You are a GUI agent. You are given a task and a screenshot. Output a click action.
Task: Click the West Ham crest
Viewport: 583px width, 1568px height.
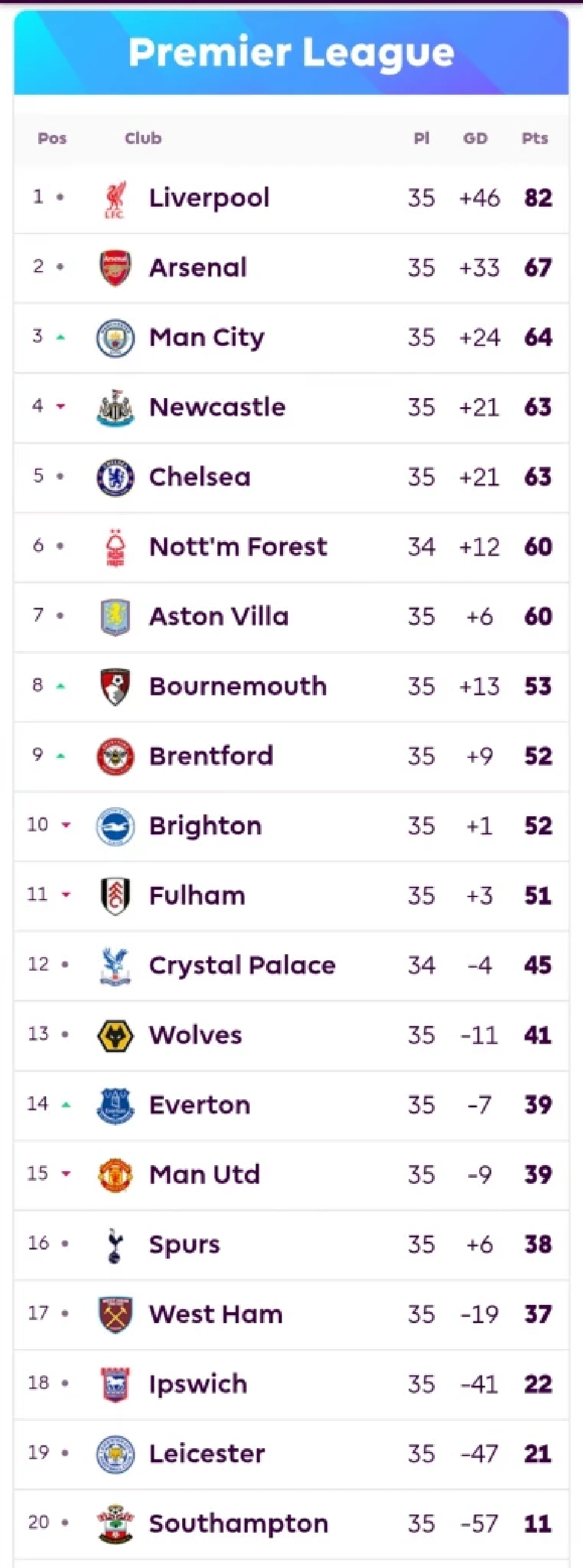point(115,1314)
